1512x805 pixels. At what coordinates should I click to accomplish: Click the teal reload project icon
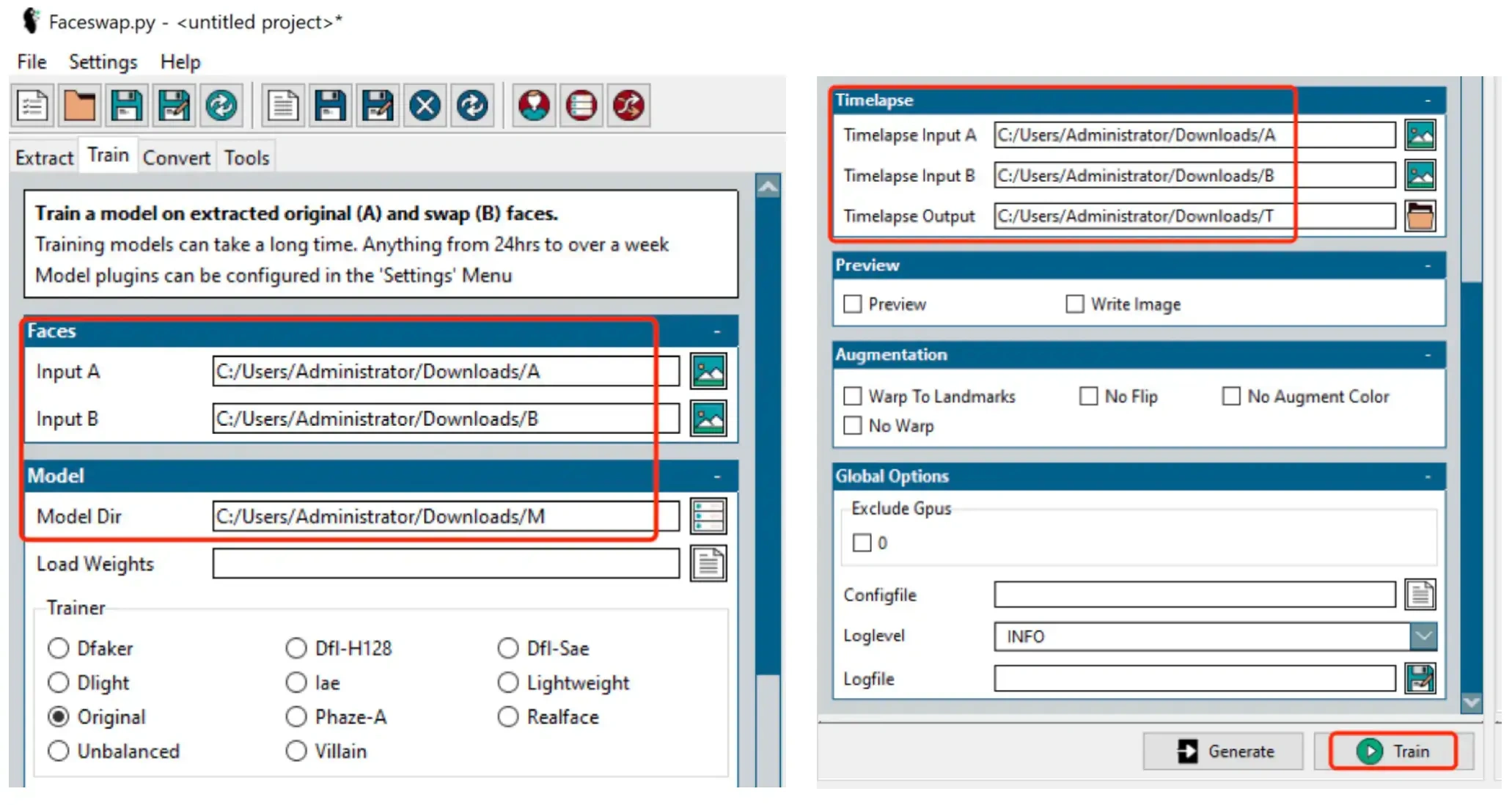221,106
